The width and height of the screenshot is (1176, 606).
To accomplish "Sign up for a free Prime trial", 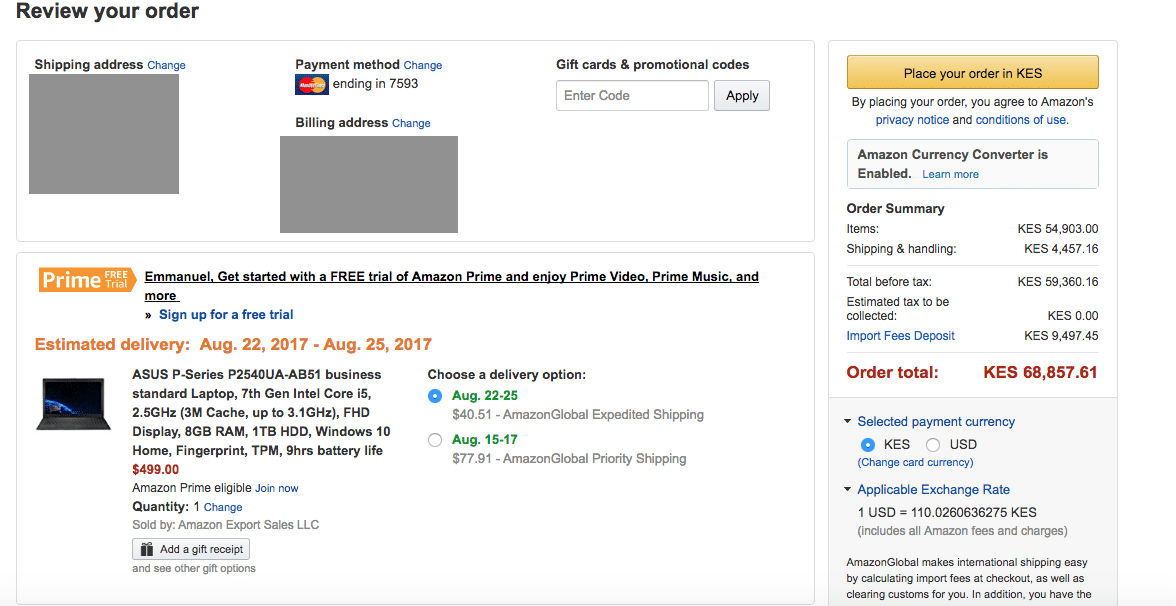I will (226, 315).
